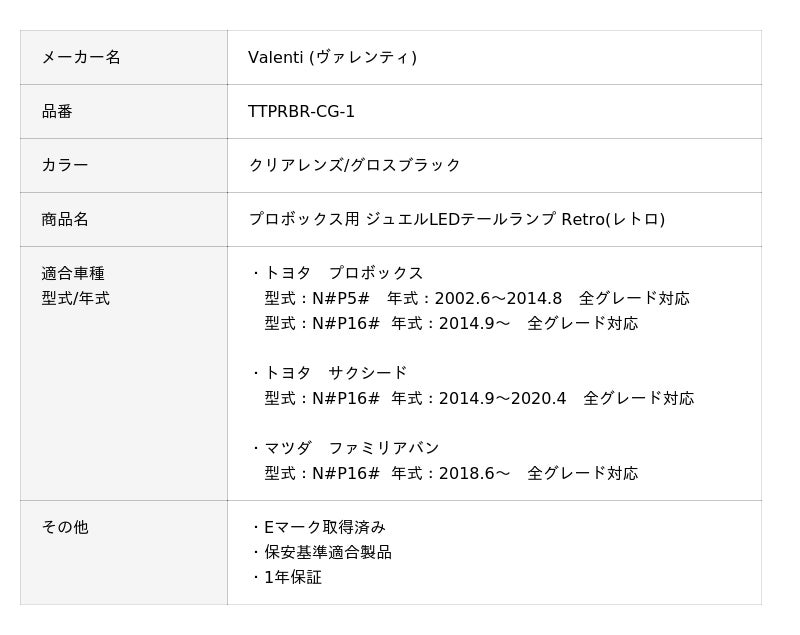This screenshot has width=800, height=635.
Task: Click the 適合車種 label
Action: point(73,273)
